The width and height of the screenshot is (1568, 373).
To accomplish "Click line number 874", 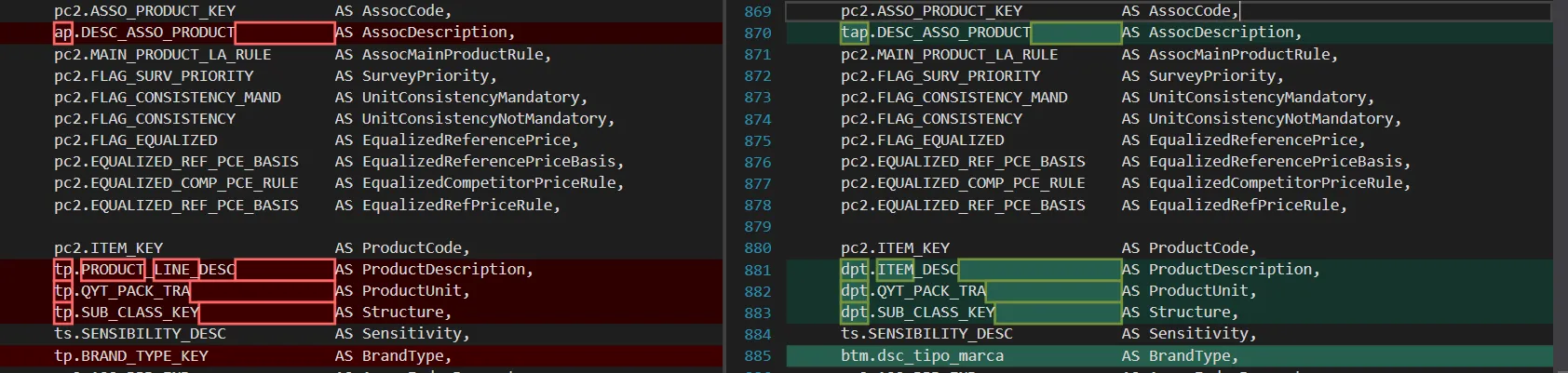I will pyautogui.click(x=757, y=119).
